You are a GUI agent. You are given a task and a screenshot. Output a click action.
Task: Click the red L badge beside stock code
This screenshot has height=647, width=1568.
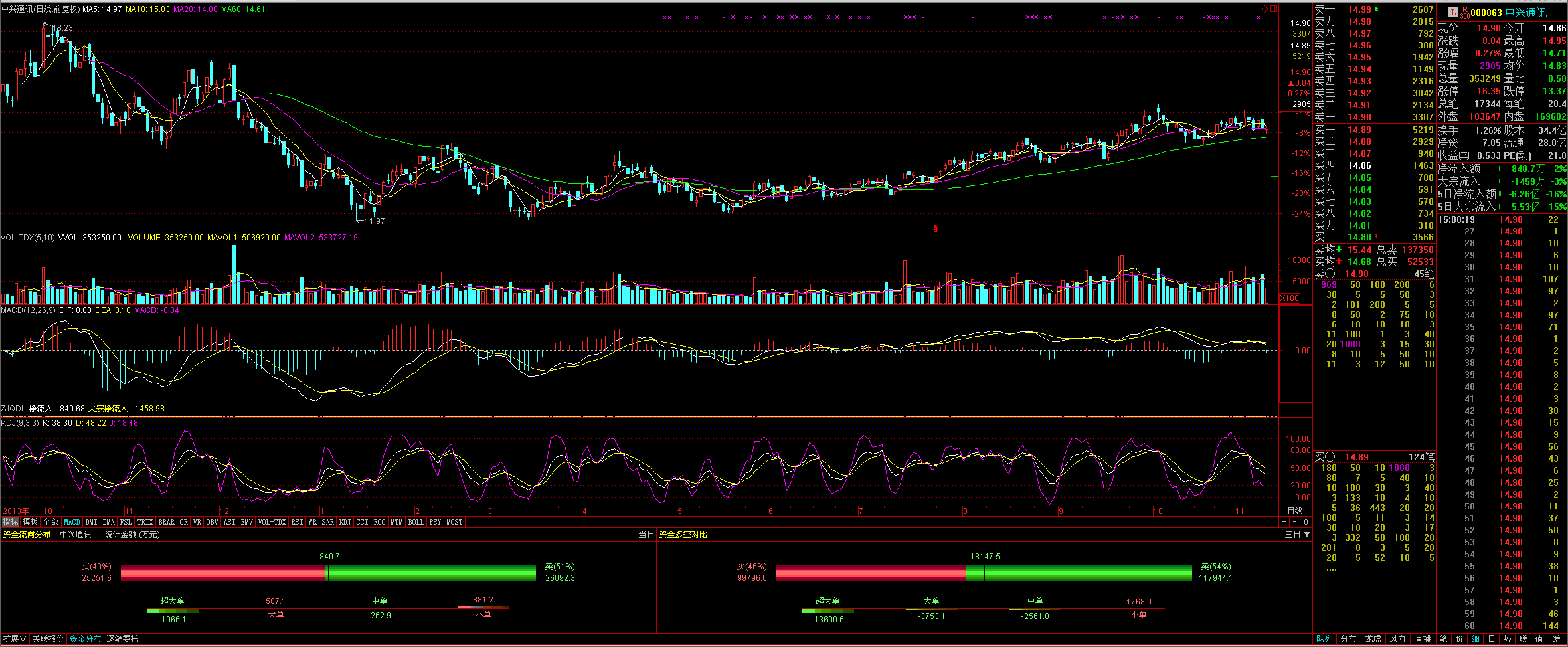click(x=1452, y=12)
